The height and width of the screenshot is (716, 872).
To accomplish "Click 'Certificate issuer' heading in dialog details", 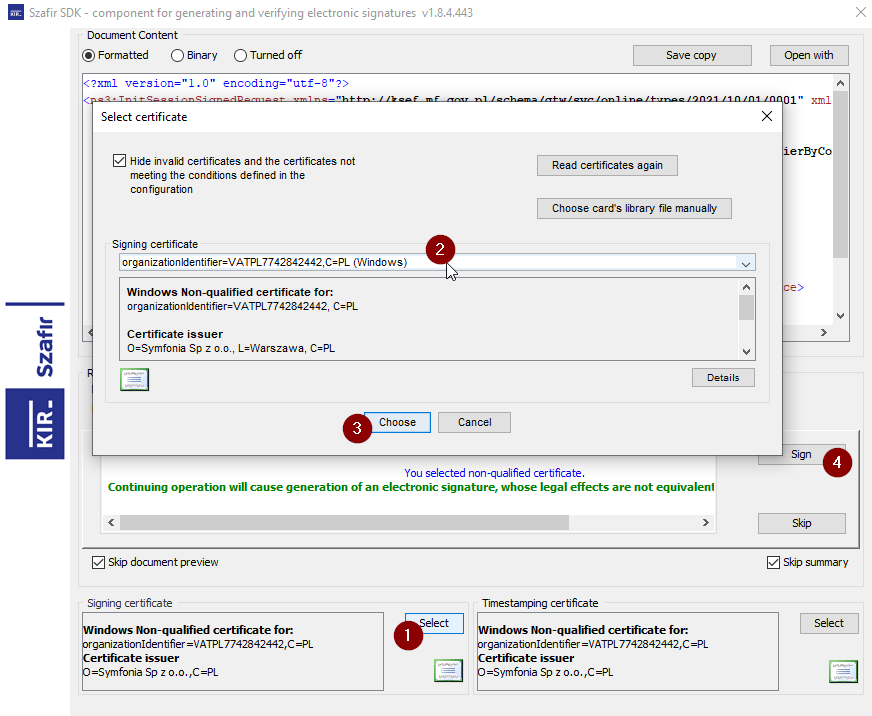I will pyautogui.click(x=175, y=334).
